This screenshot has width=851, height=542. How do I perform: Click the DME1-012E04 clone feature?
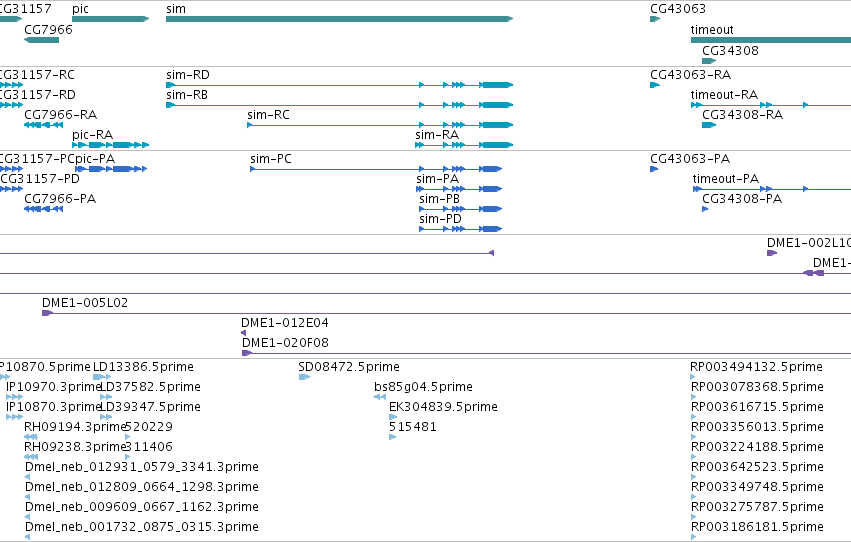pyautogui.click(x=244, y=333)
